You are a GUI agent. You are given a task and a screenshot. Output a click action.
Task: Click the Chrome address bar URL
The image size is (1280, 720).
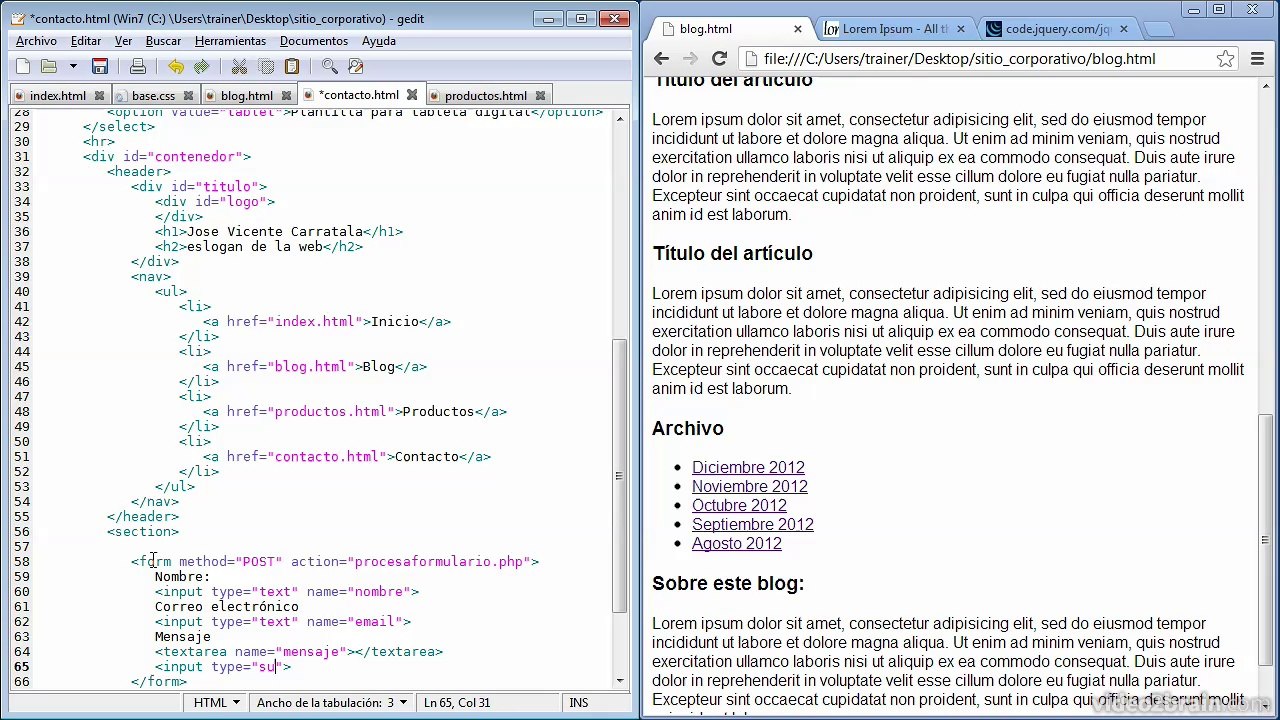tap(959, 59)
